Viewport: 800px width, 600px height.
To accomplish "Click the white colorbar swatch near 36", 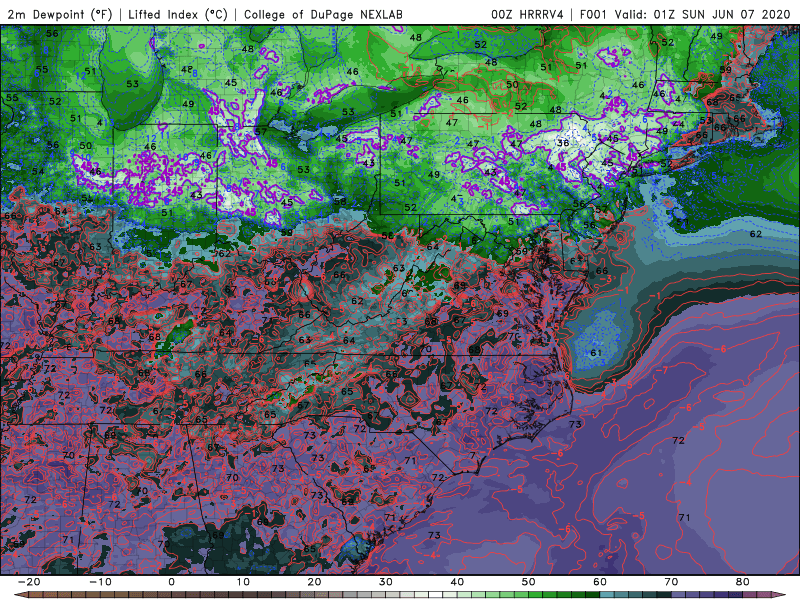I will coord(436,595).
